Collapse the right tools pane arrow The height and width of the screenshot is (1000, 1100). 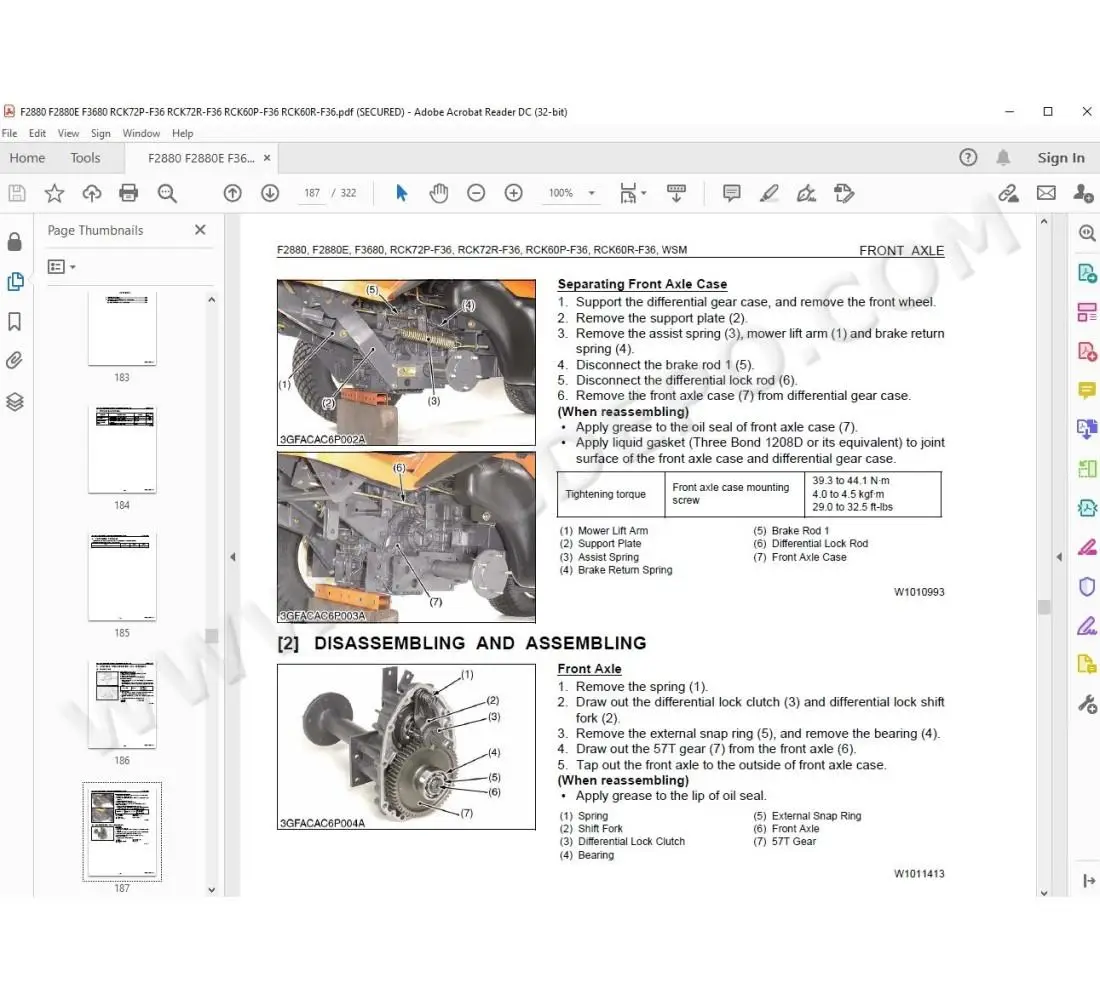pos(1059,557)
